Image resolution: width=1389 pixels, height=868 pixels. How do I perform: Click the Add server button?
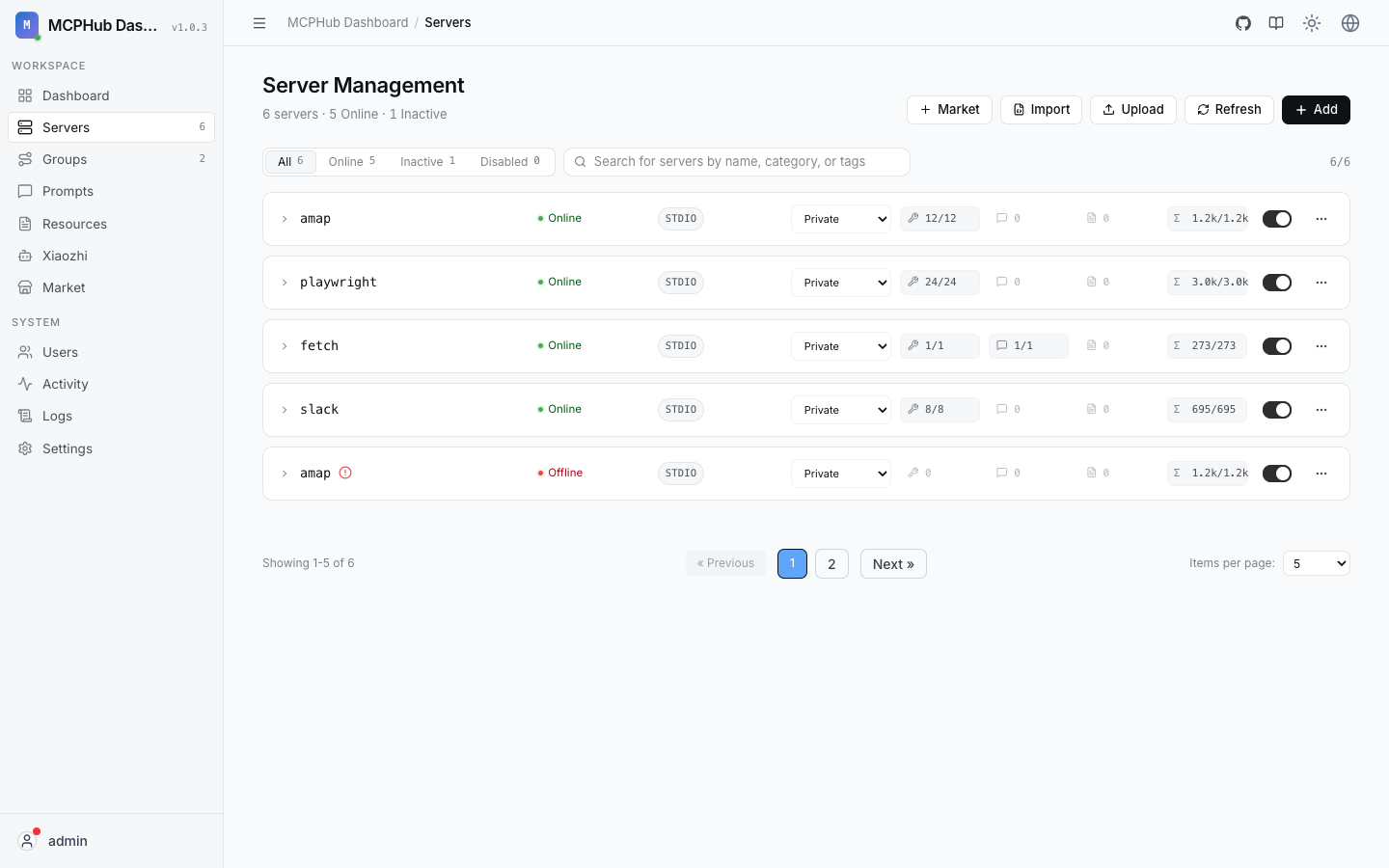[x=1316, y=110]
